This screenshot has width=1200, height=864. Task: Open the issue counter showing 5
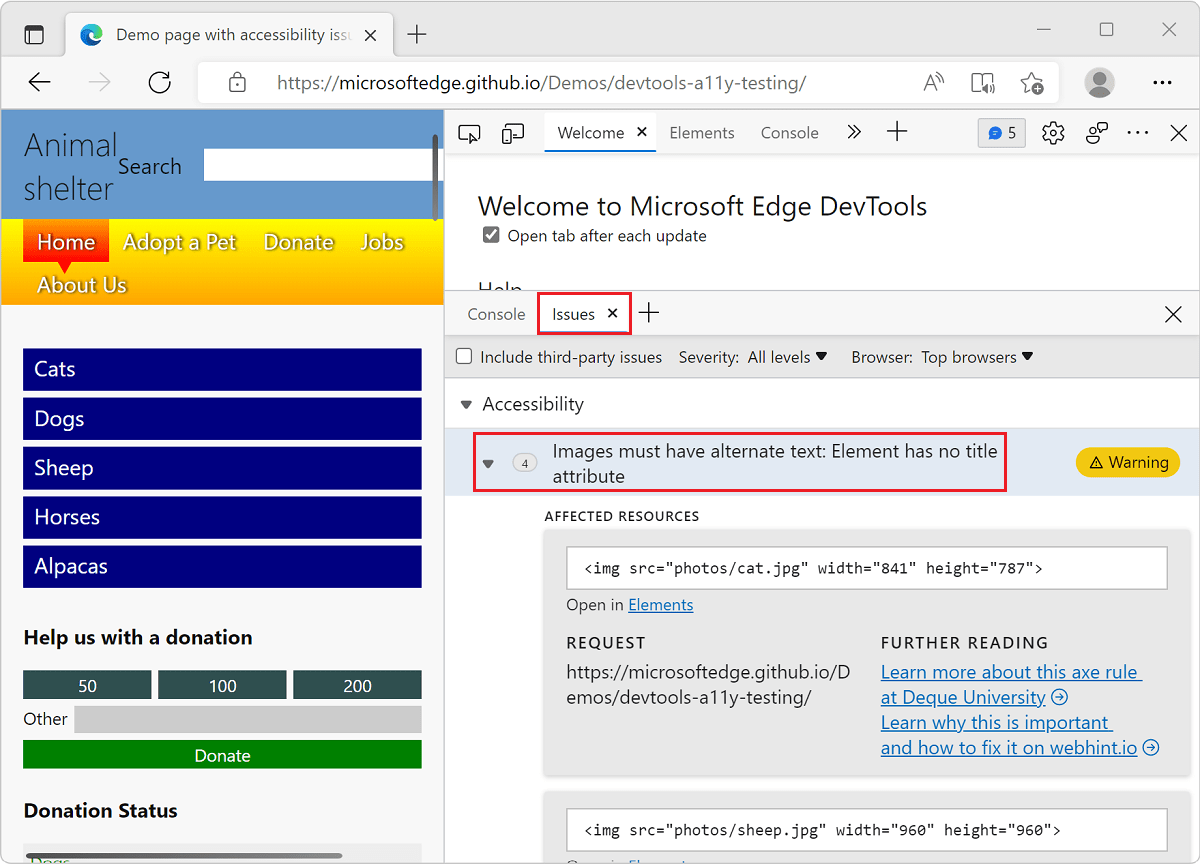point(1001,132)
